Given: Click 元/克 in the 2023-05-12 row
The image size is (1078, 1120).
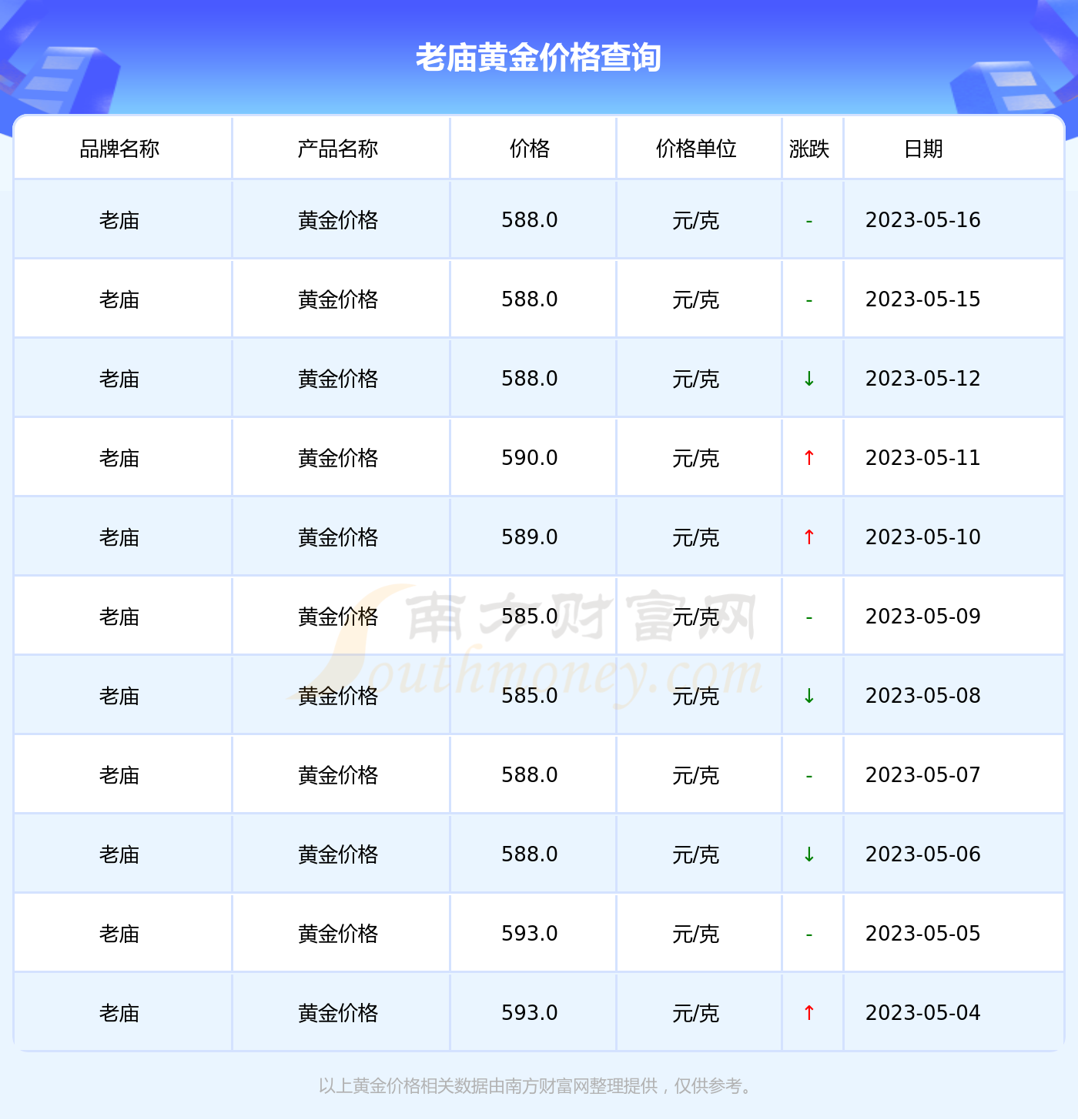Looking at the screenshot, I should coord(696,379).
